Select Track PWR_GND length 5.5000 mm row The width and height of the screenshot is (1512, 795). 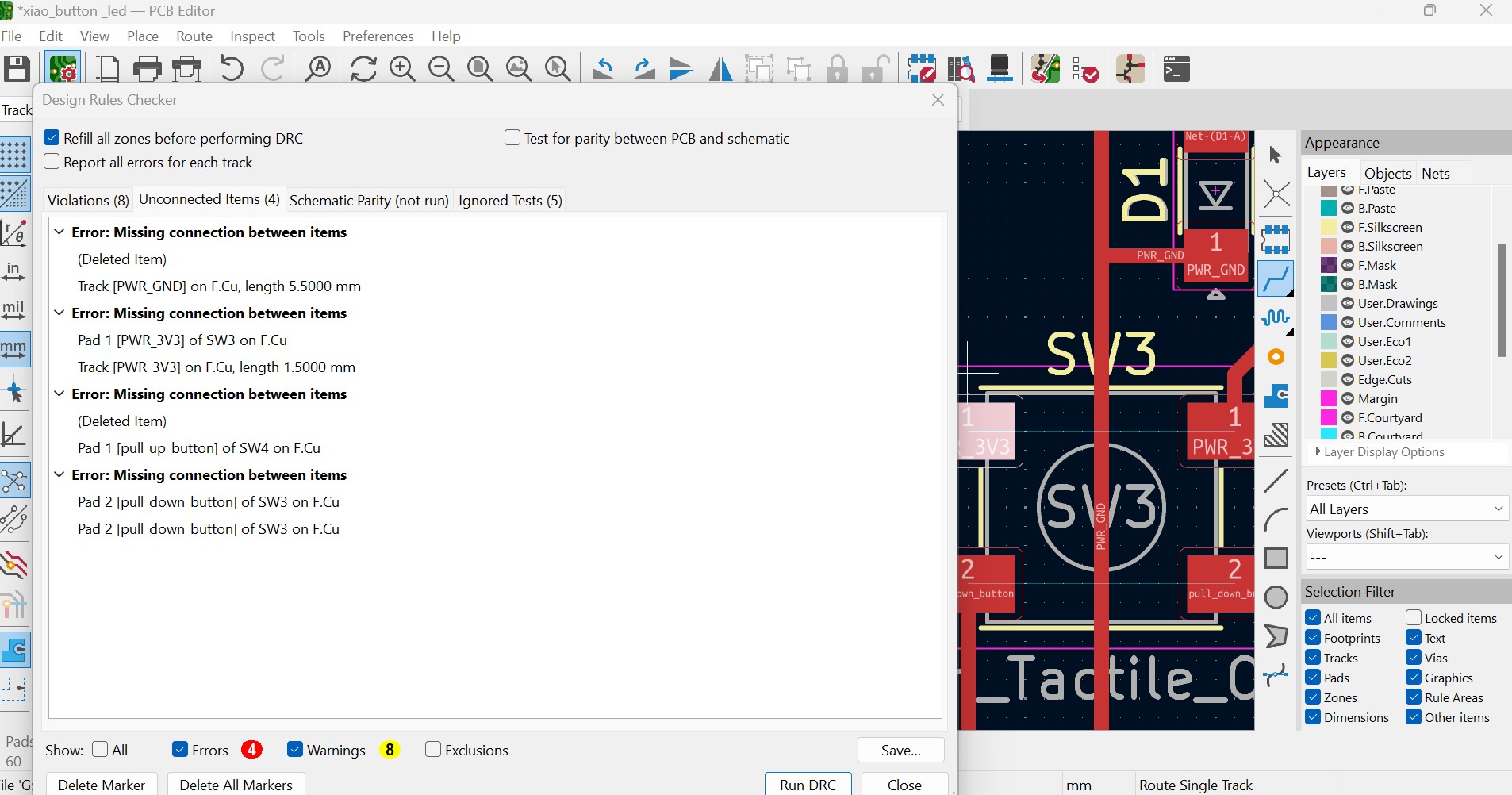click(219, 286)
